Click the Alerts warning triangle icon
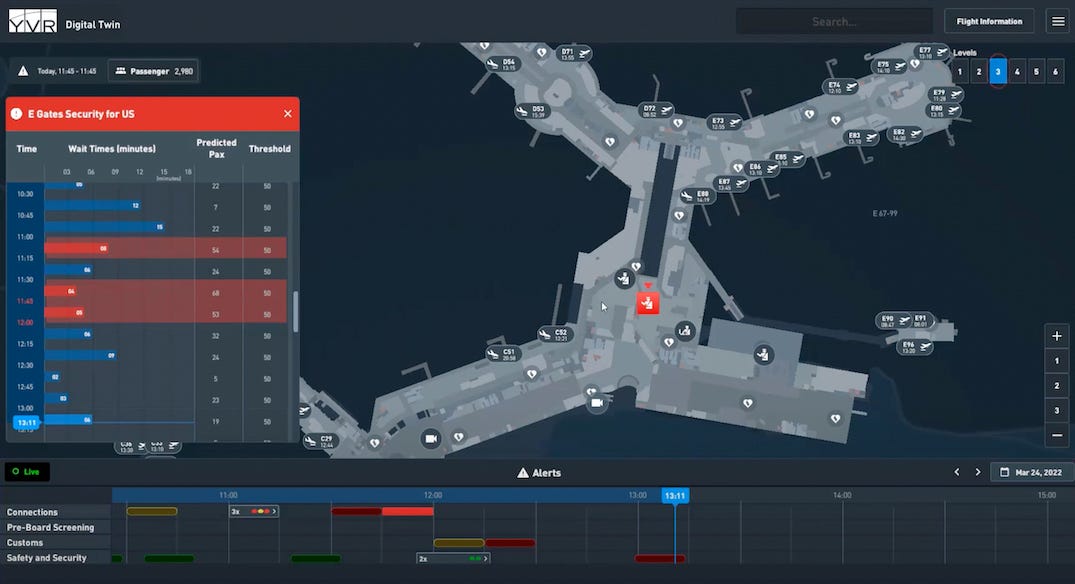Screen dimensions: 1075x584 click(x=522, y=472)
